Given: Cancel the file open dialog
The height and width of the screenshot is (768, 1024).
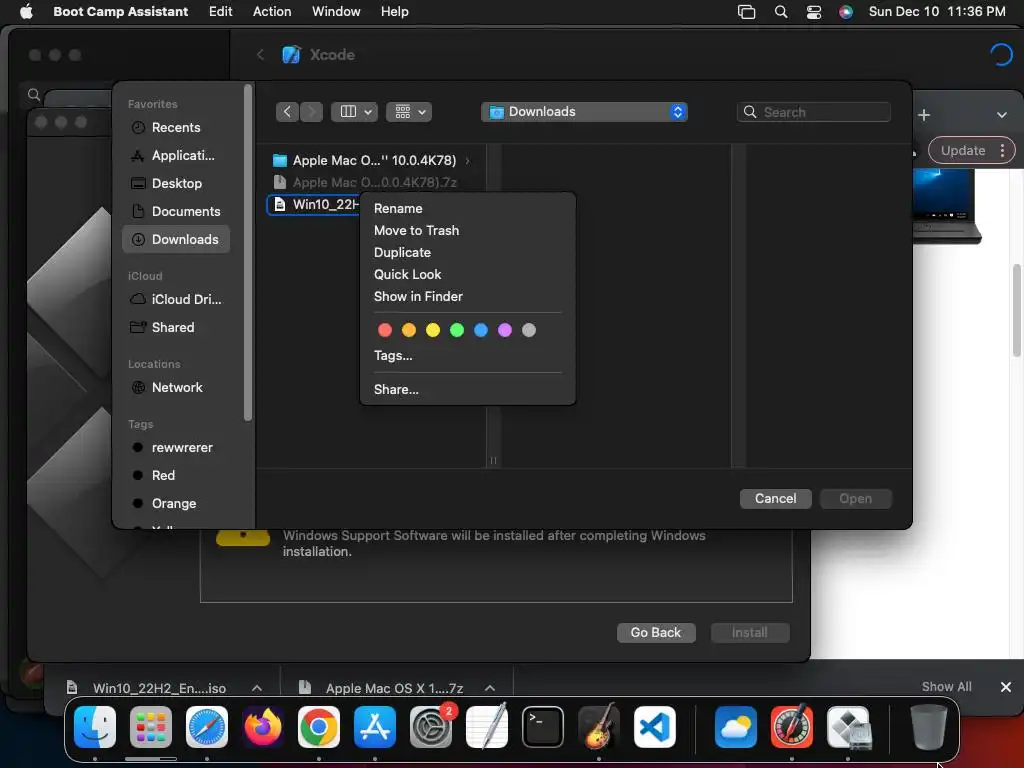Looking at the screenshot, I should [775, 499].
